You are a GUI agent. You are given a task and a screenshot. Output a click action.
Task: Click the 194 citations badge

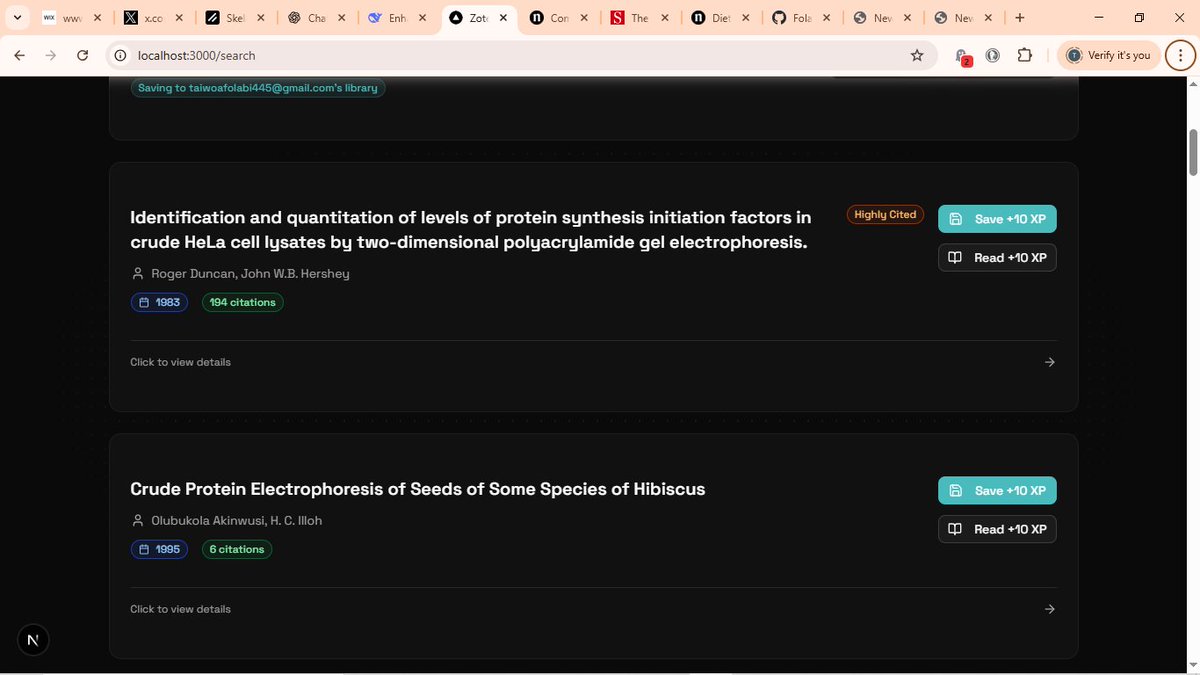243,302
